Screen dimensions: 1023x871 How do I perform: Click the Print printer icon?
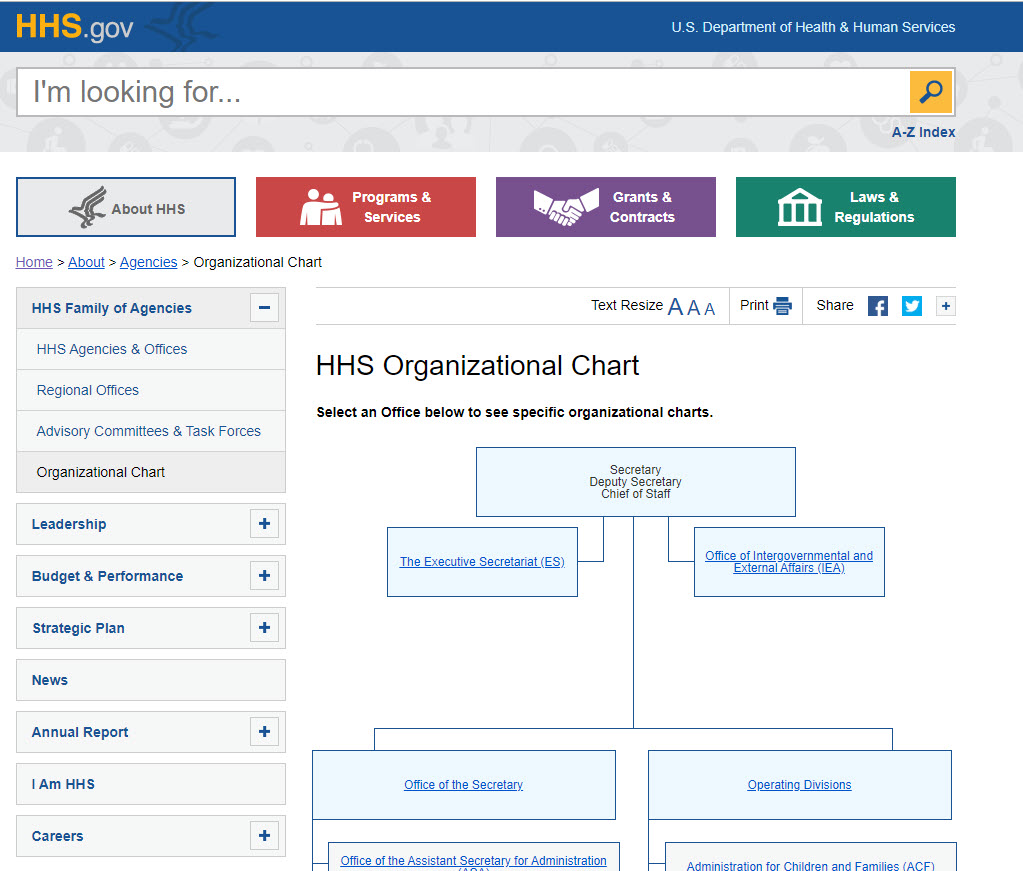tap(782, 306)
